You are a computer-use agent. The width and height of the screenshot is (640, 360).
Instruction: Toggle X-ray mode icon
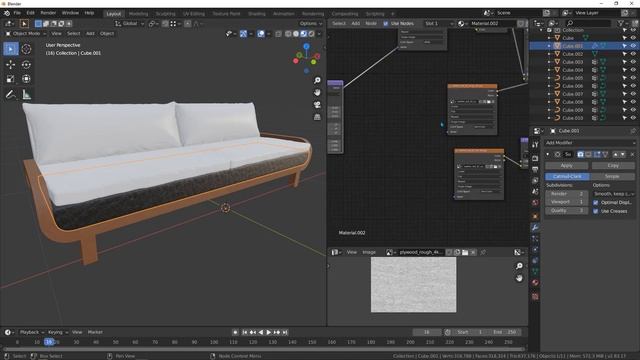(278, 34)
